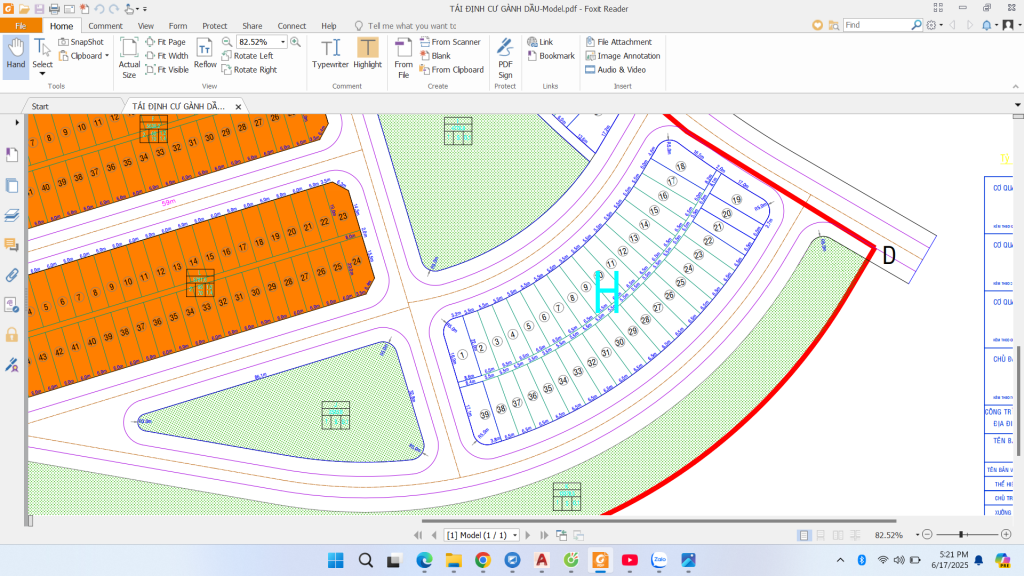Open the Pages thumbnail side panel
The width and height of the screenshot is (1024, 576).
tap(12, 185)
